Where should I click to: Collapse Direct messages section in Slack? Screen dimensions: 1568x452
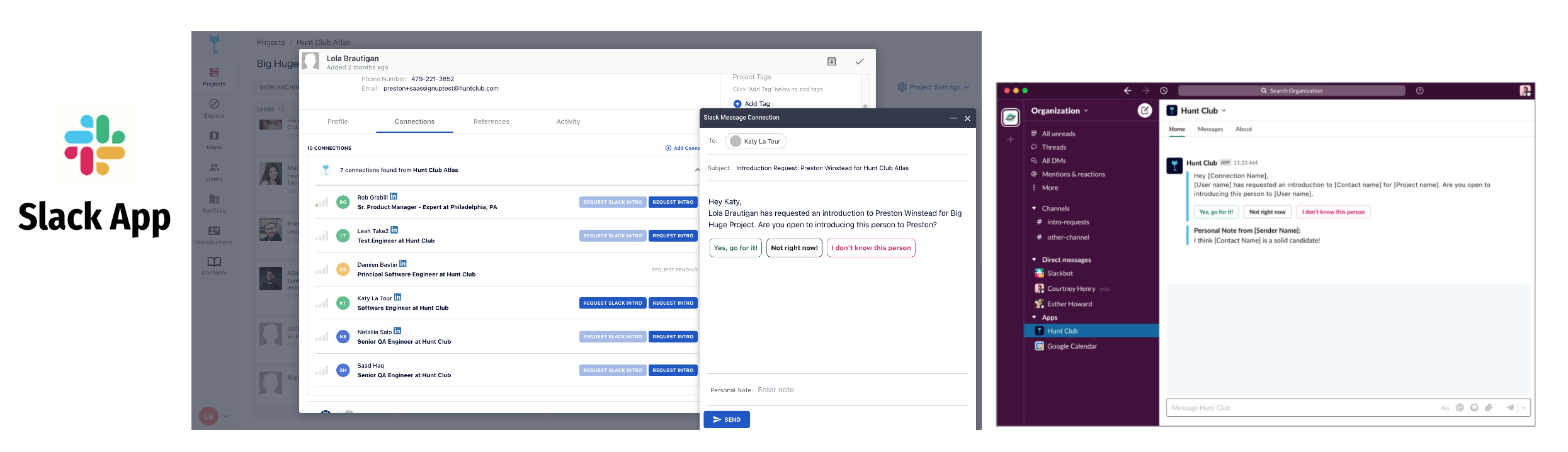(1034, 259)
